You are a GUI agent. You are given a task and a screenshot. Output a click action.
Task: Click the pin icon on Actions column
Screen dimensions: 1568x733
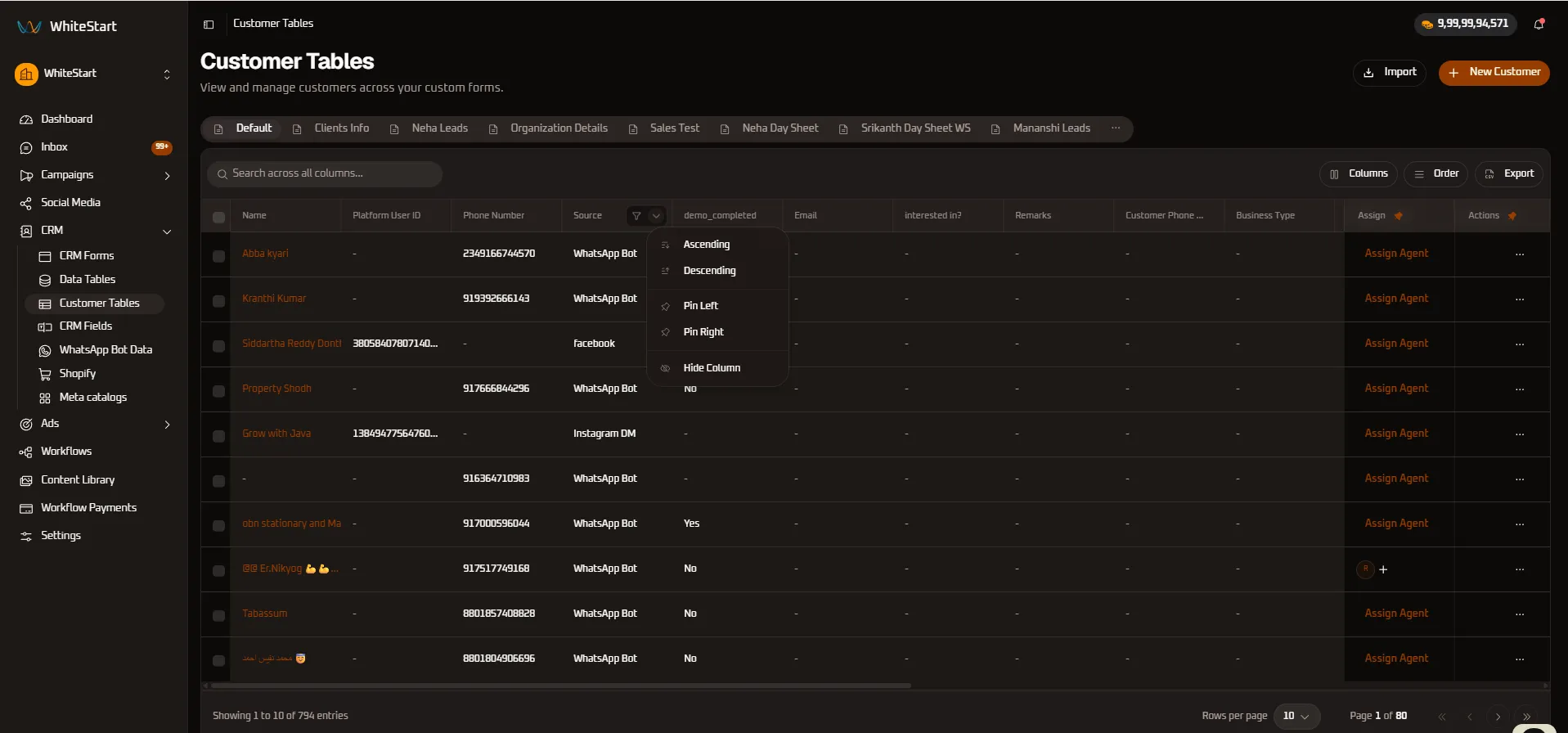point(1512,216)
